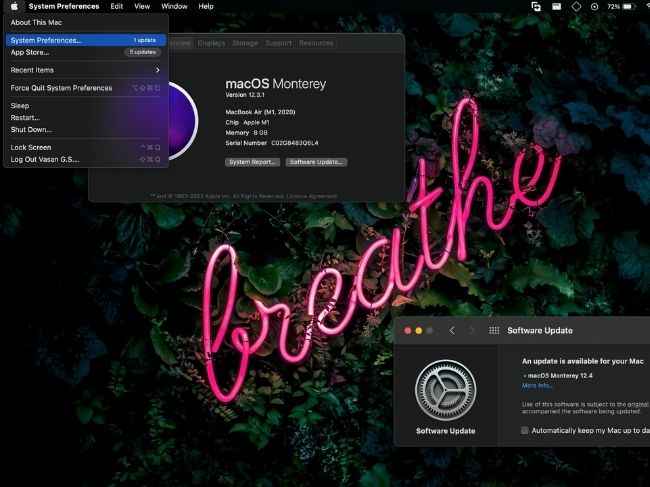Click the diamond-shaped menu bar icon
This screenshot has height=487, width=650.
tap(576, 7)
